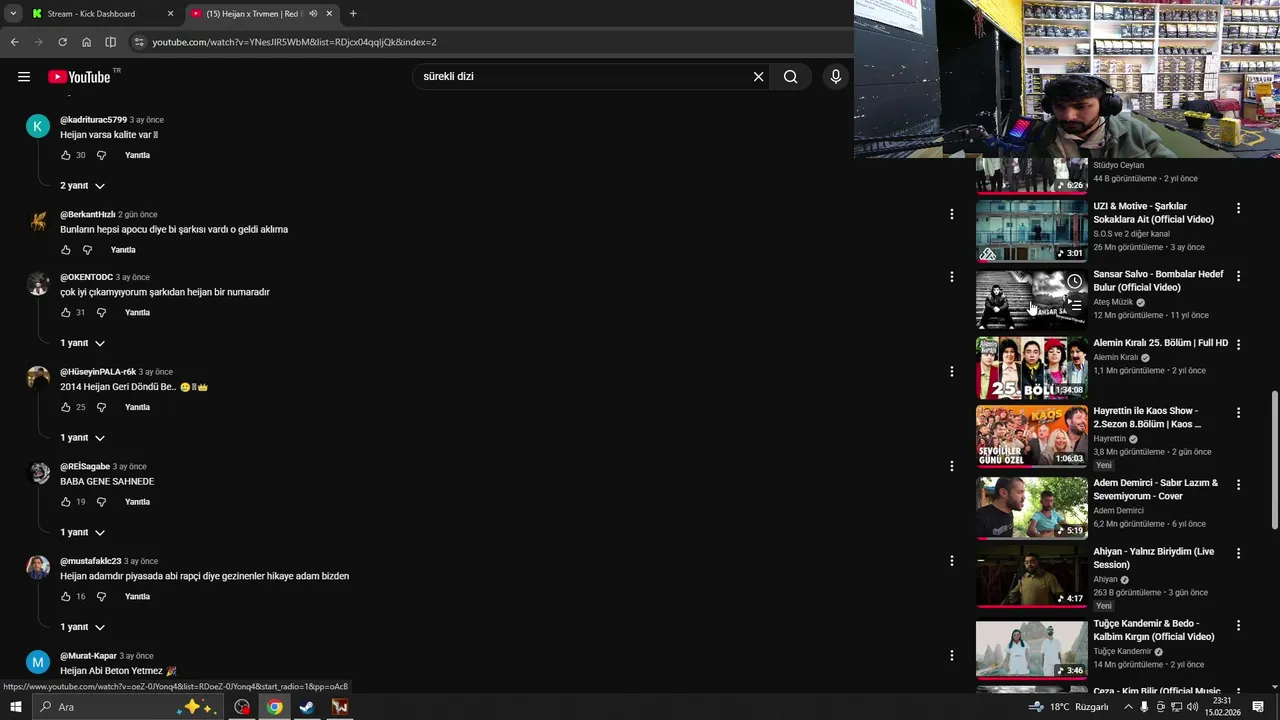Expand 1 yanıt under REİSagabe comment
Screen dimensions: 1280x720
pos(82,533)
